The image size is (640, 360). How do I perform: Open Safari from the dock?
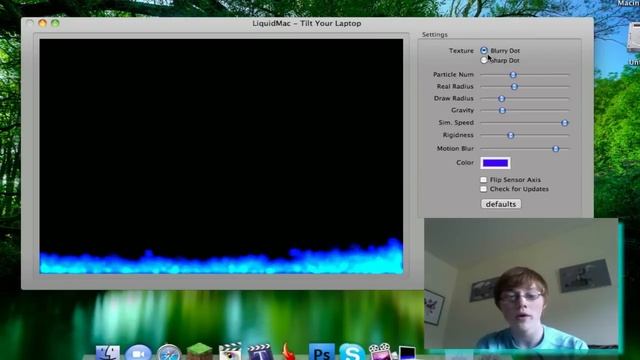tap(169, 353)
